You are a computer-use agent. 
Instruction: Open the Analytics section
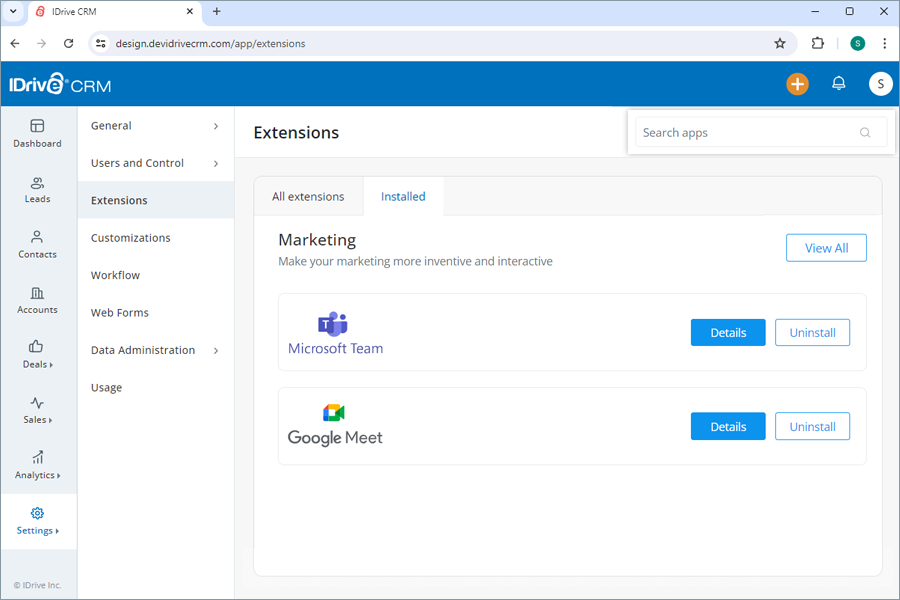(x=38, y=466)
